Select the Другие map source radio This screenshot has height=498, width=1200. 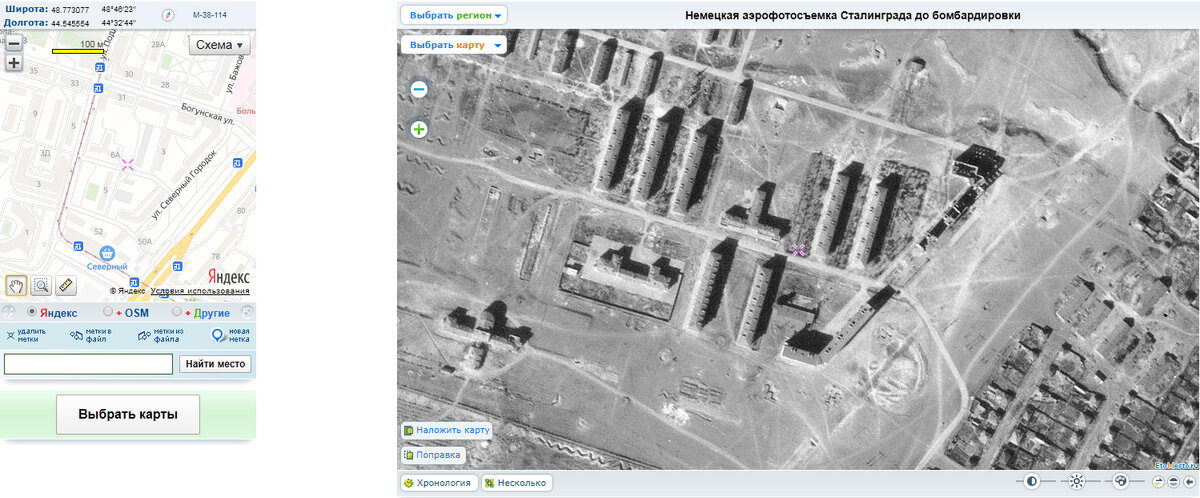(177, 312)
